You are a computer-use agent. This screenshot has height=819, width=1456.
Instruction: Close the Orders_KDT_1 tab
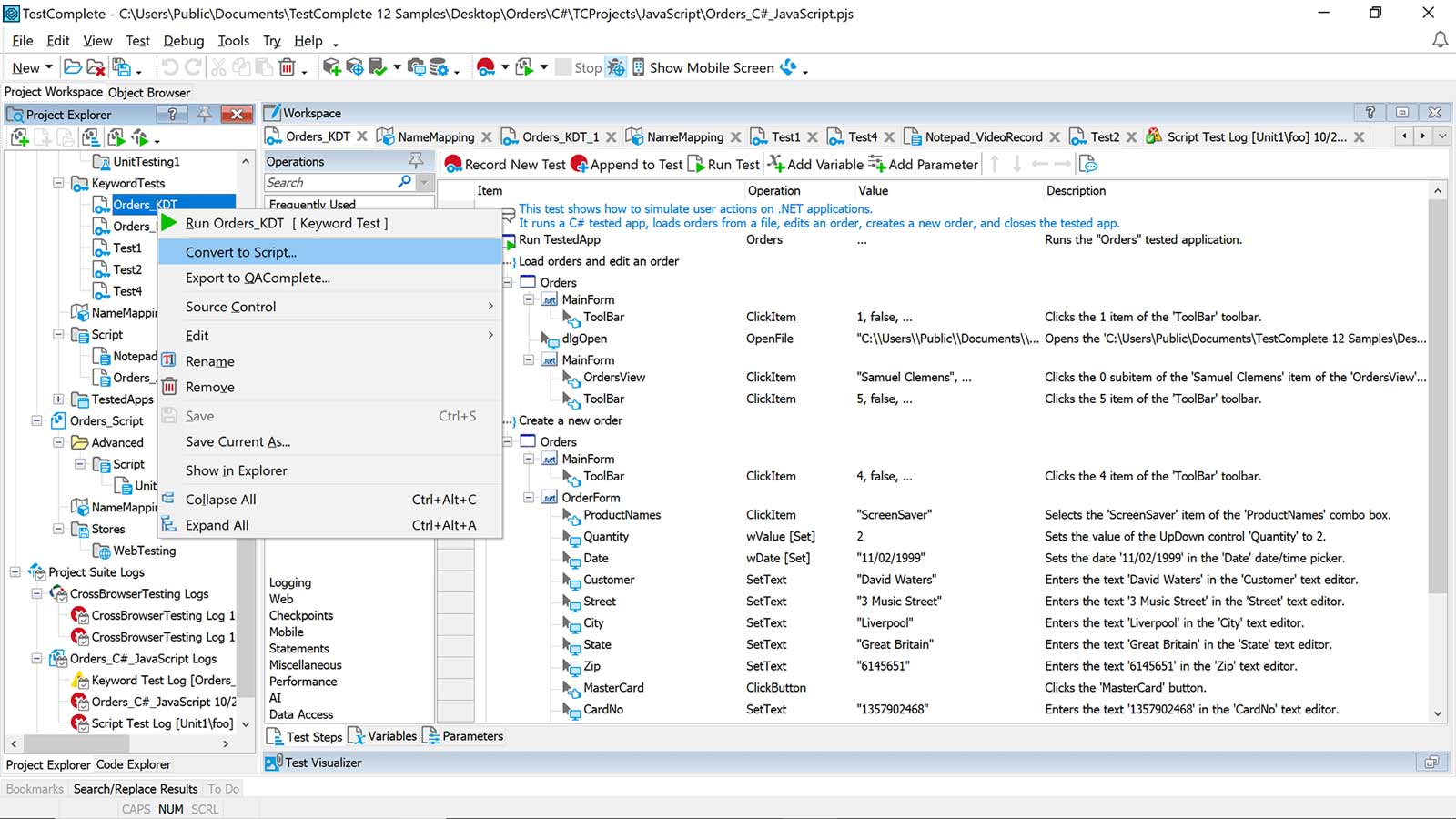612,136
